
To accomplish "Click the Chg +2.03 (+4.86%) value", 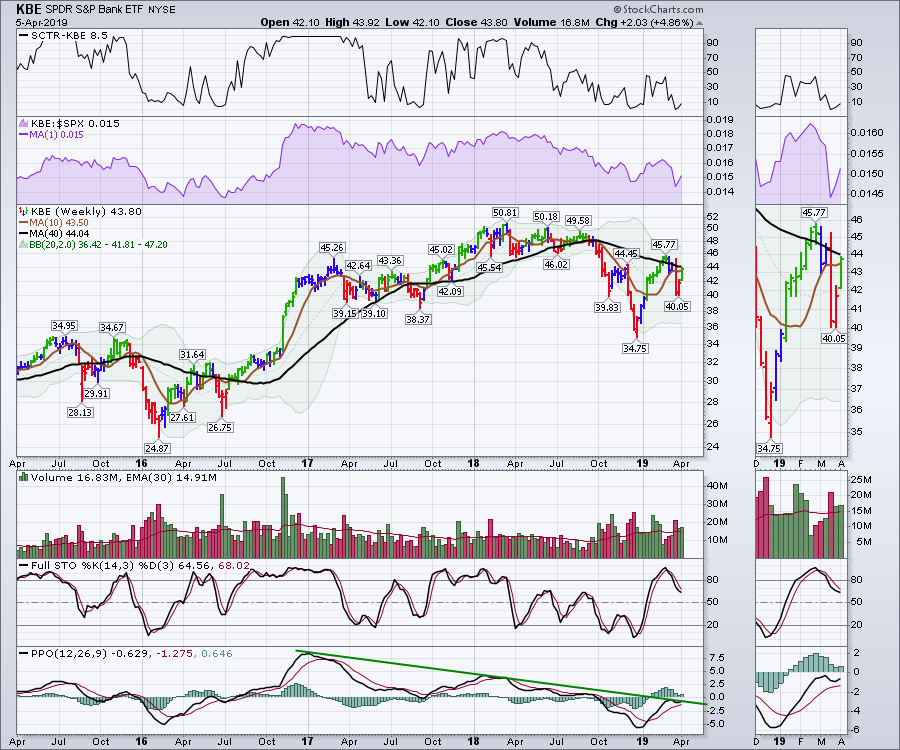I will coord(644,22).
